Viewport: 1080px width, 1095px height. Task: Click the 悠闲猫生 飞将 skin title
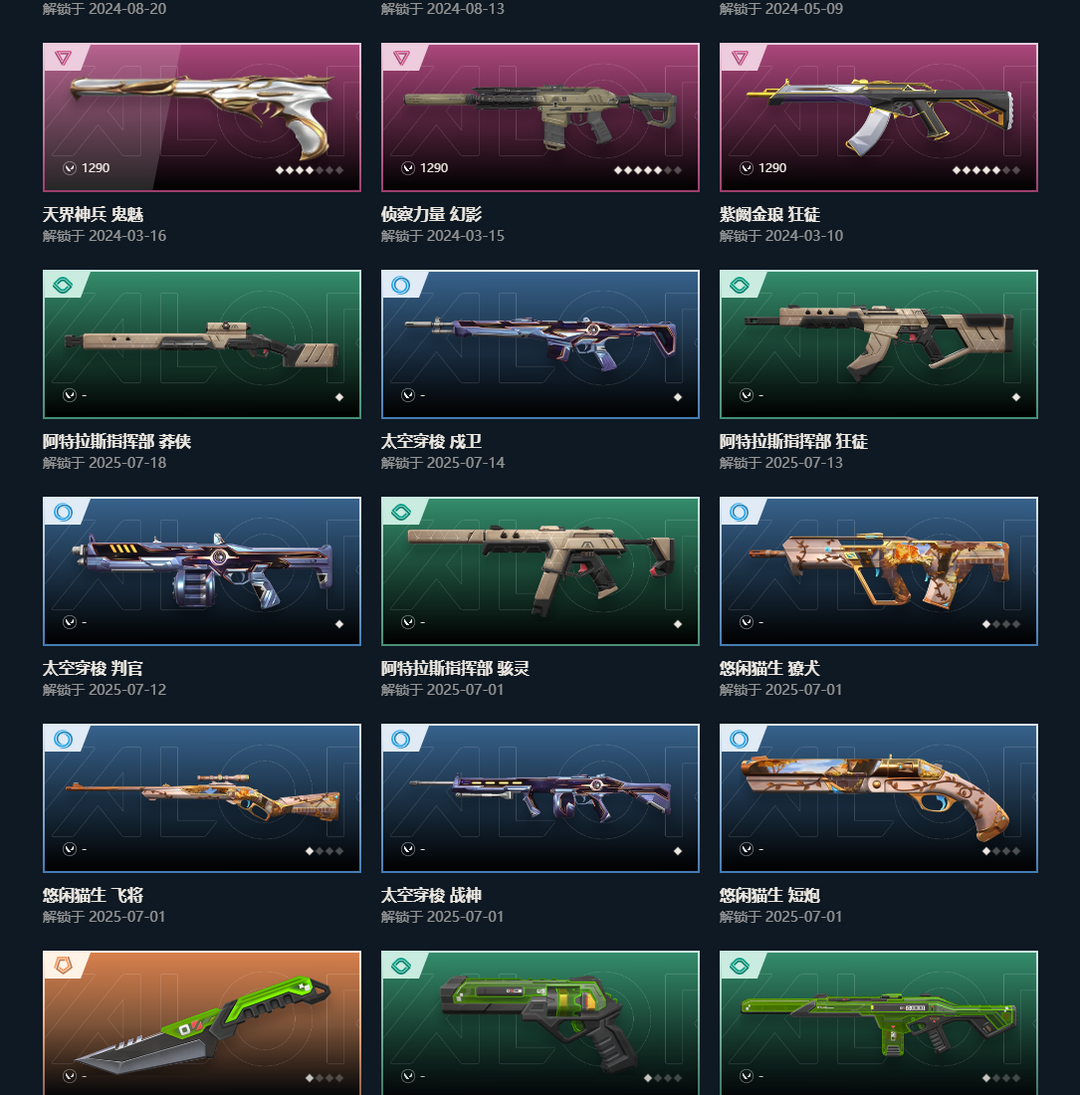pos(93,895)
